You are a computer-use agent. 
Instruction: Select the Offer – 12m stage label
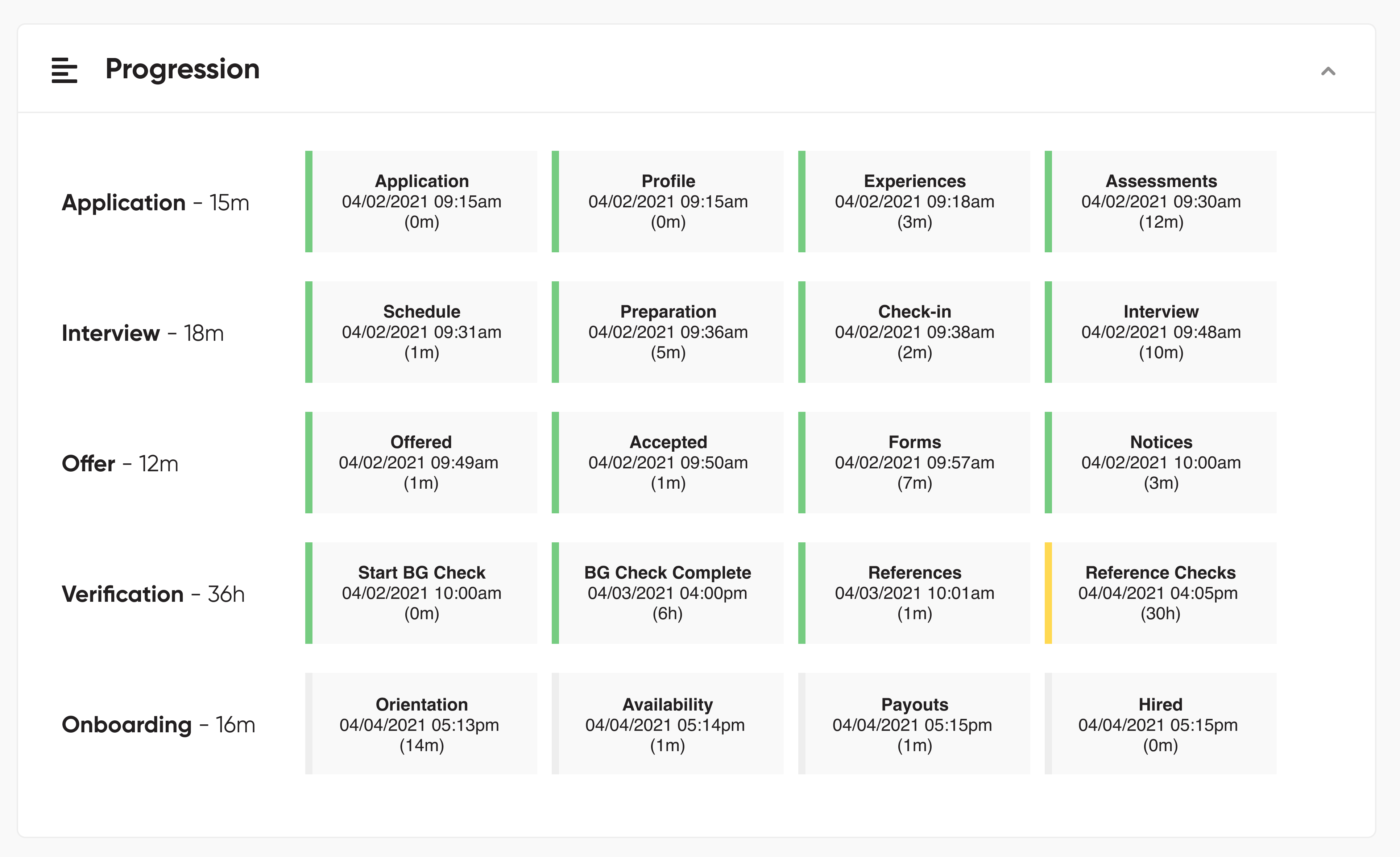(x=120, y=464)
